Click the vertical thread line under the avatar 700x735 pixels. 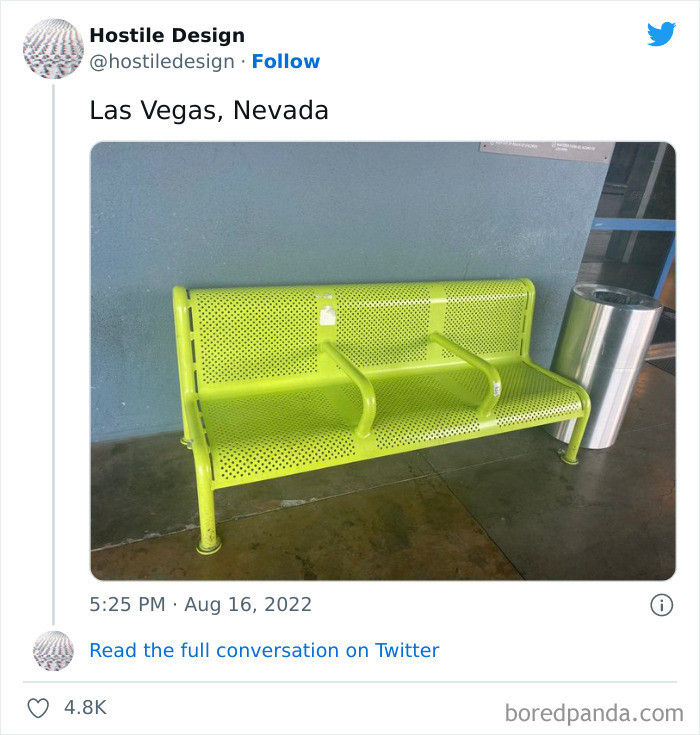(53, 350)
